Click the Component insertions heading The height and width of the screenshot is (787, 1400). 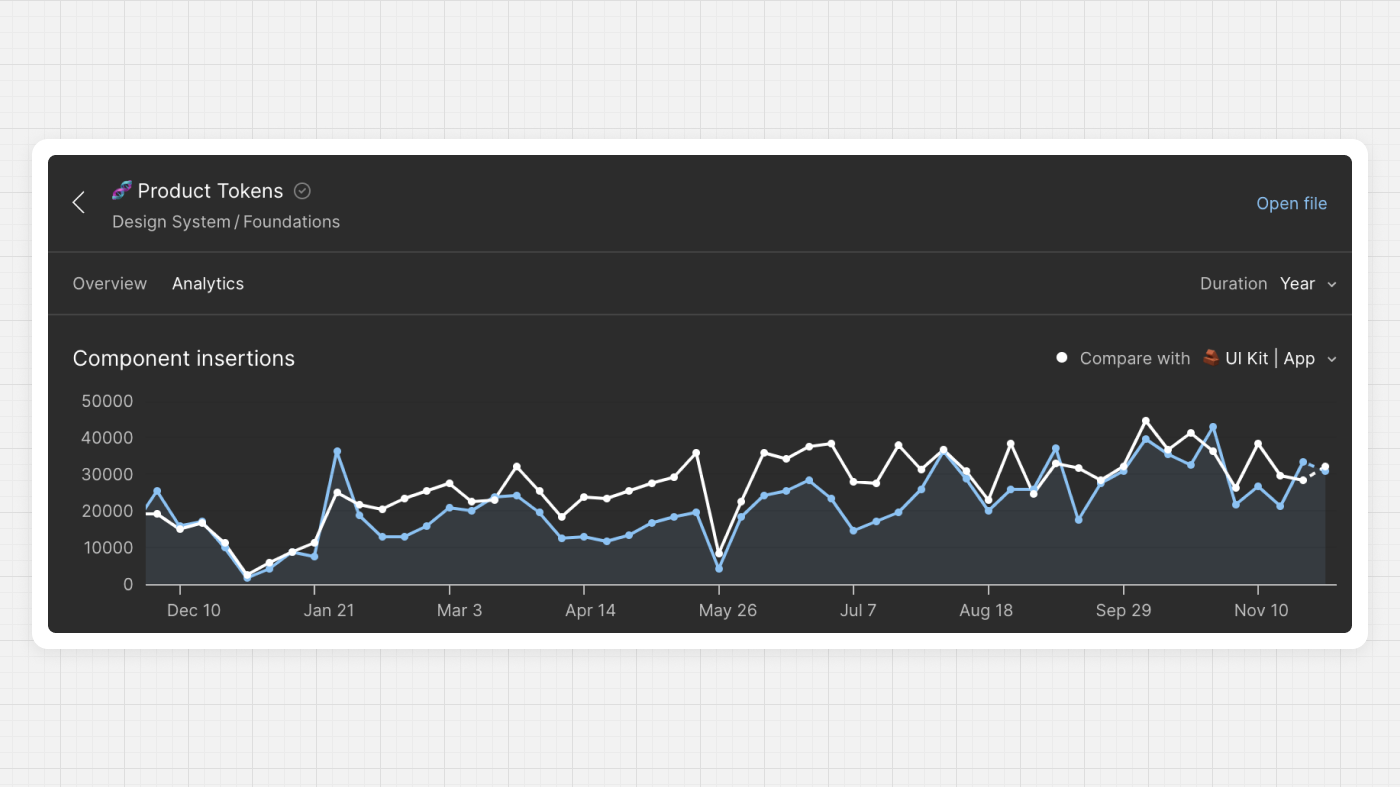point(184,358)
